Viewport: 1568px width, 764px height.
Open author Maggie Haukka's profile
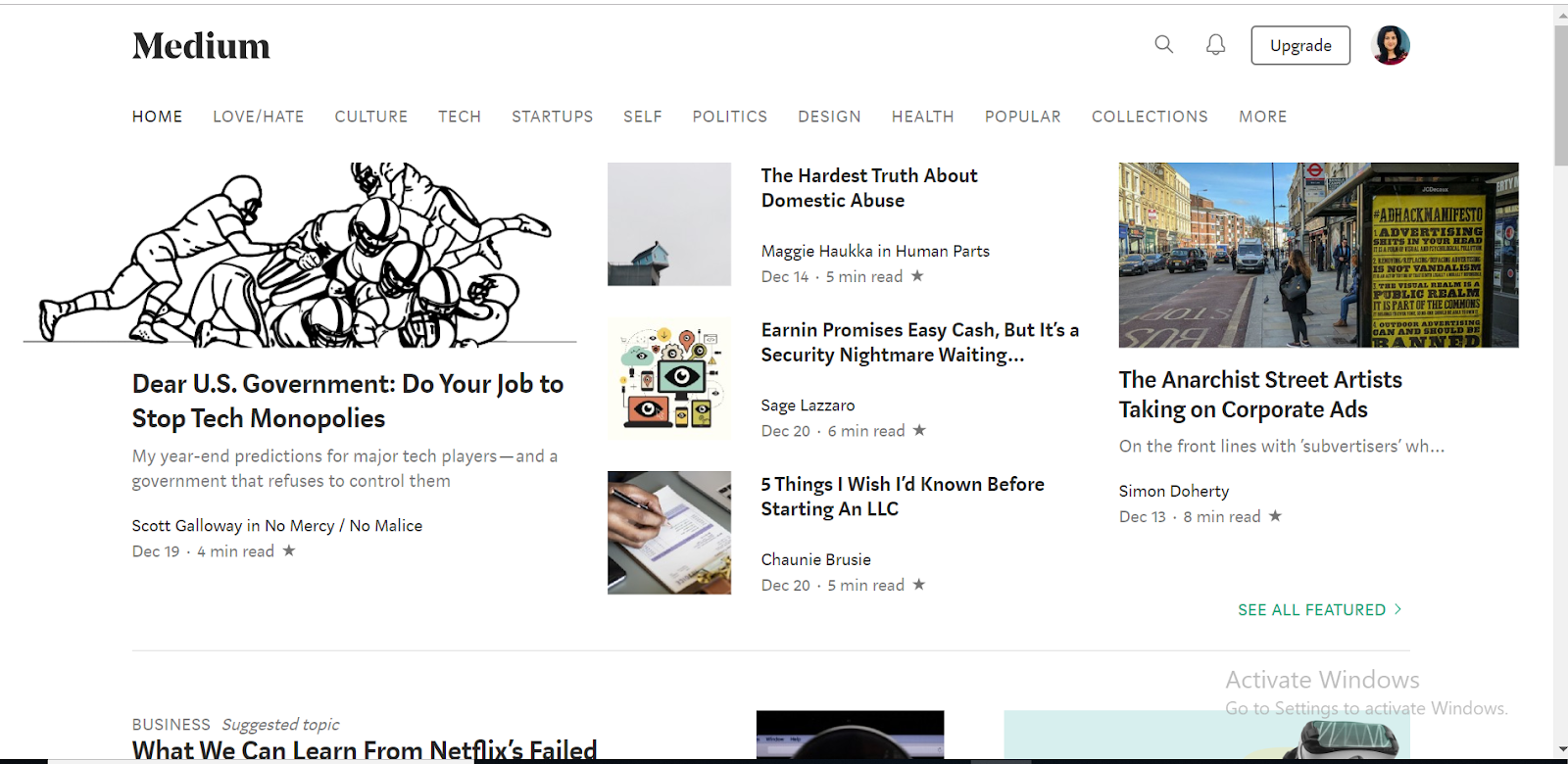(817, 251)
